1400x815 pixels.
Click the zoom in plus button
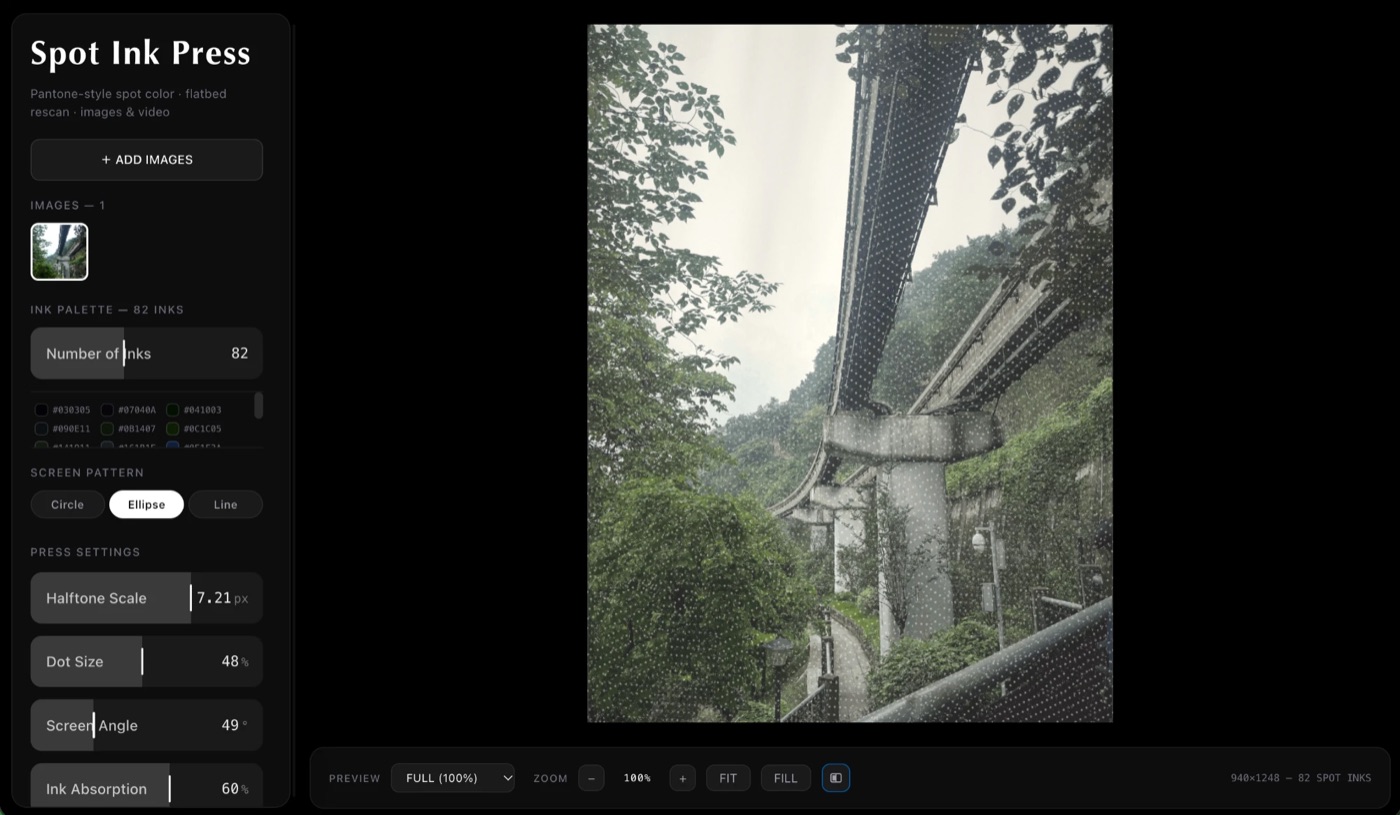pyautogui.click(x=683, y=778)
